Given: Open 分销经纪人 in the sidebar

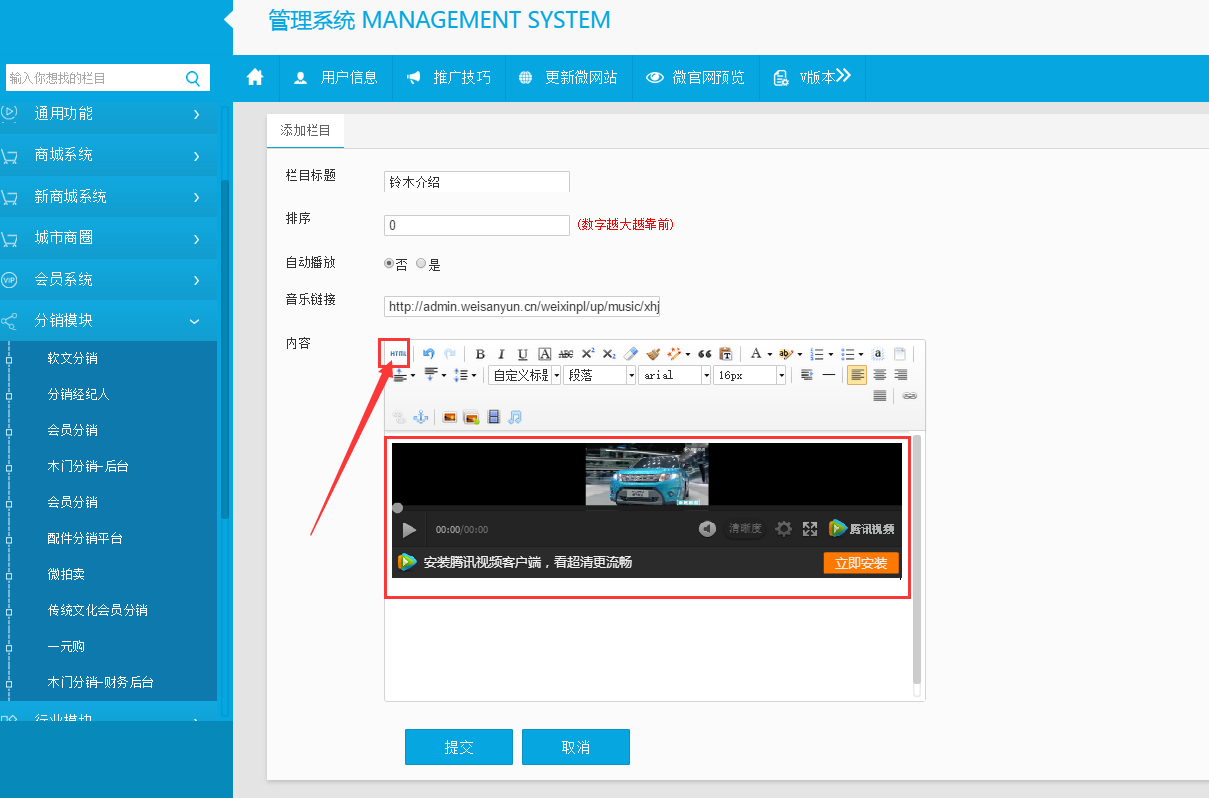Looking at the screenshot, I should tap(79, 394).
